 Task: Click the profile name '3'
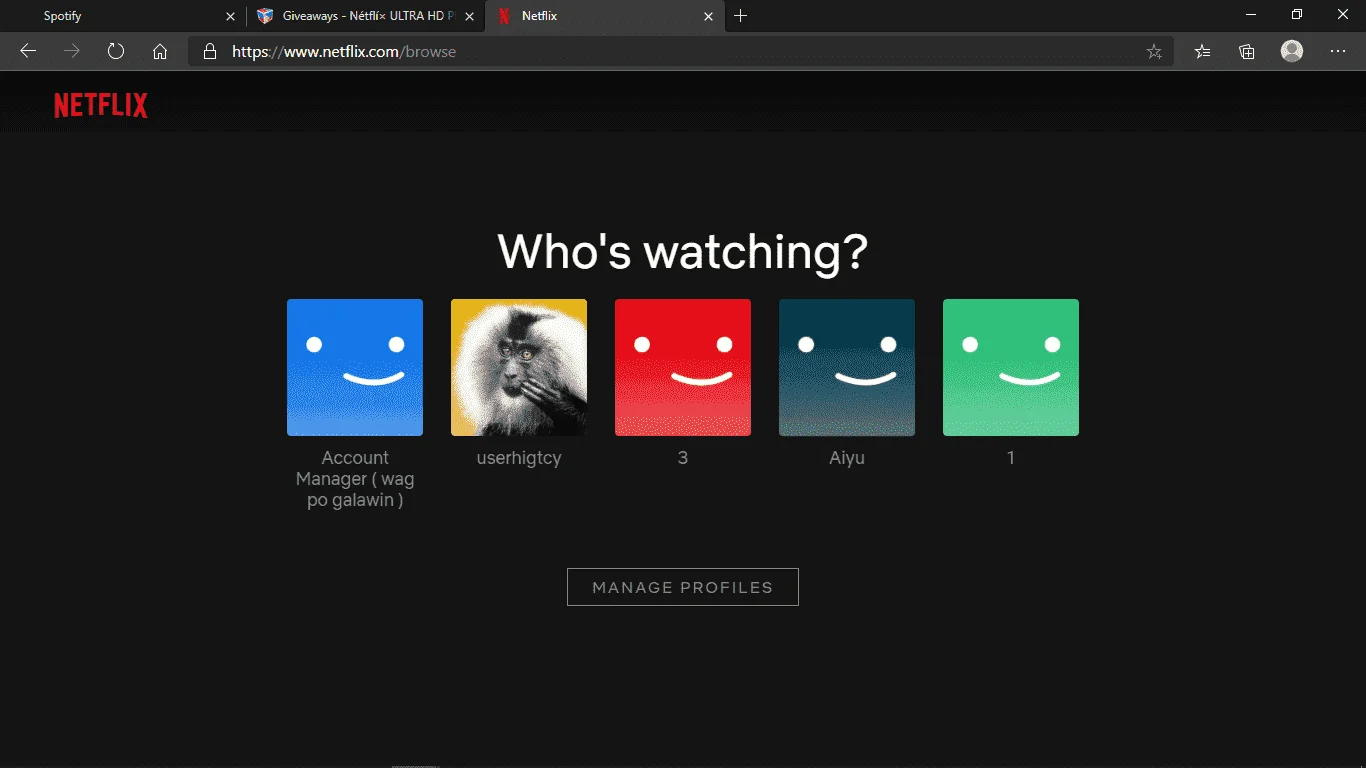click(683, 458)
